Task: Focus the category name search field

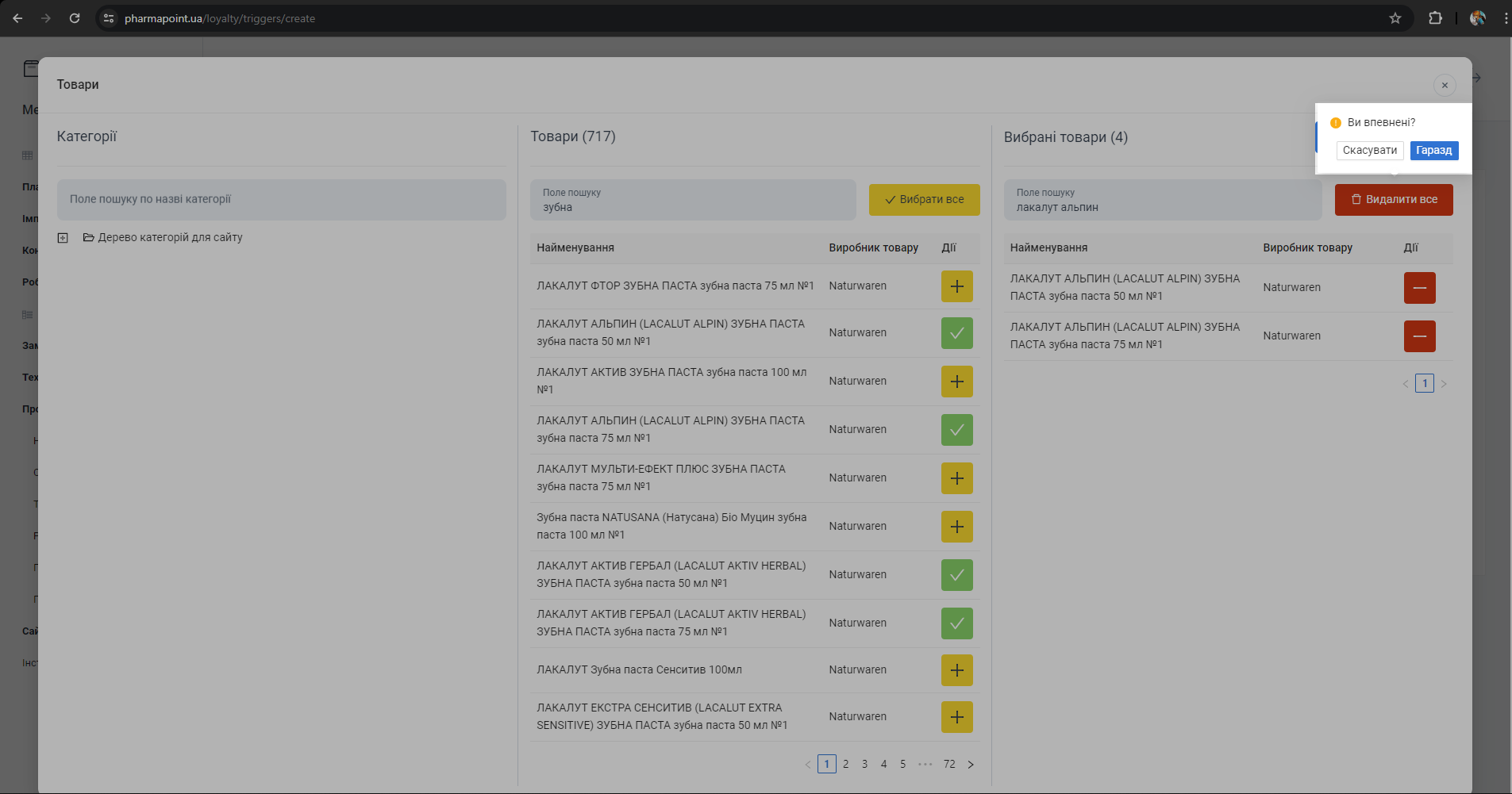Action: [281, 200]
